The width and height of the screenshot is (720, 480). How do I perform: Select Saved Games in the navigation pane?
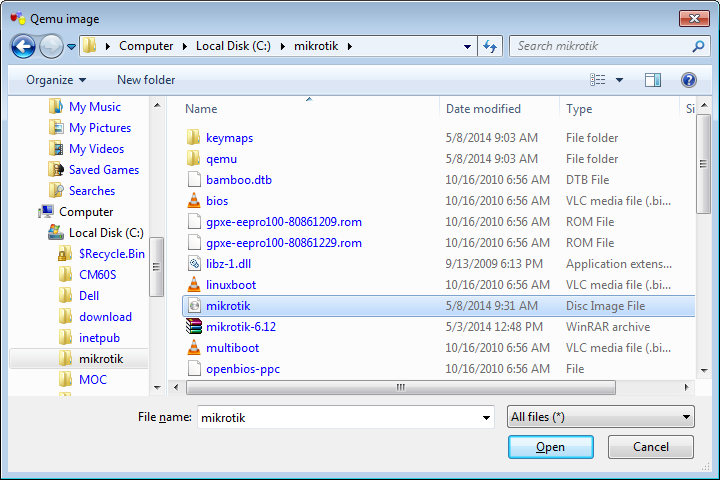104,170
